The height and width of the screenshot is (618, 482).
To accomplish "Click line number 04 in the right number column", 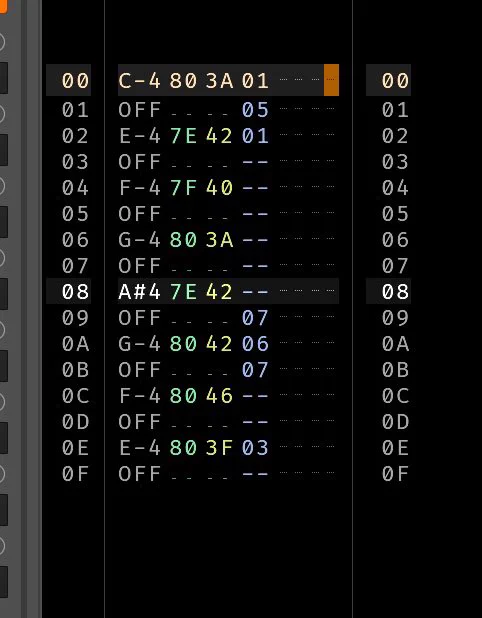I will point(395,188).
